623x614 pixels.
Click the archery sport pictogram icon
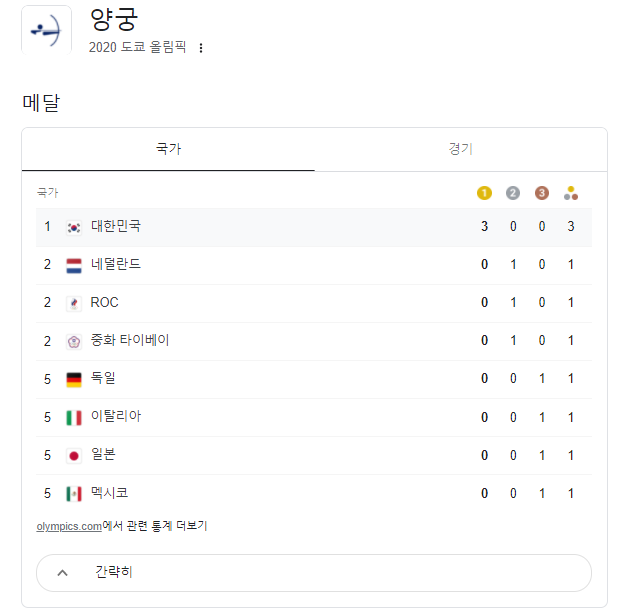pyautogui.click(x=46, y=30)
